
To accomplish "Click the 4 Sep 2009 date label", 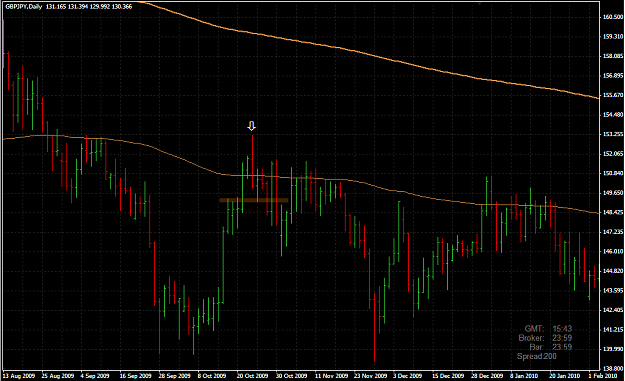I will (x=95, y=376).
